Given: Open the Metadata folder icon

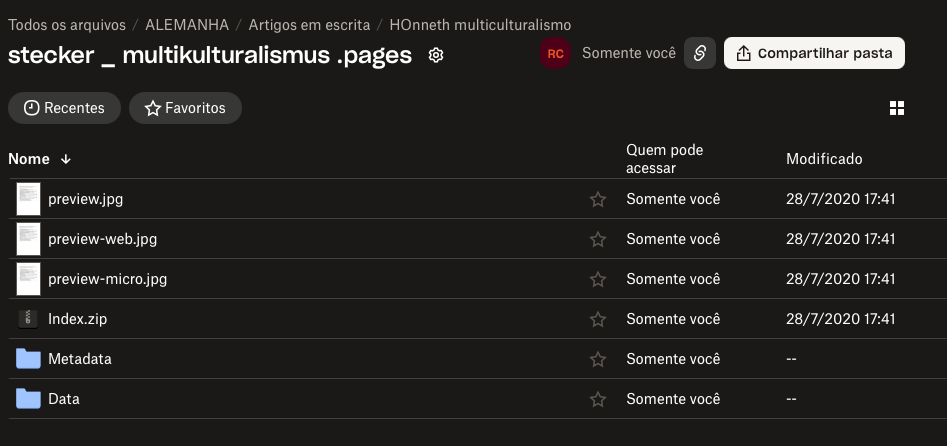Looking at the screenshot, I should point(28,359).
